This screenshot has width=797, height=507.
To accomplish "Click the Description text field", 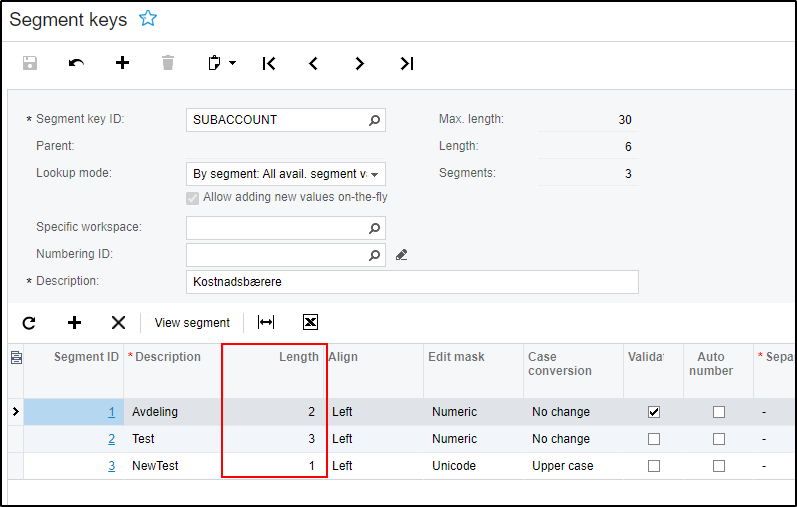I will tap(411, 282).
